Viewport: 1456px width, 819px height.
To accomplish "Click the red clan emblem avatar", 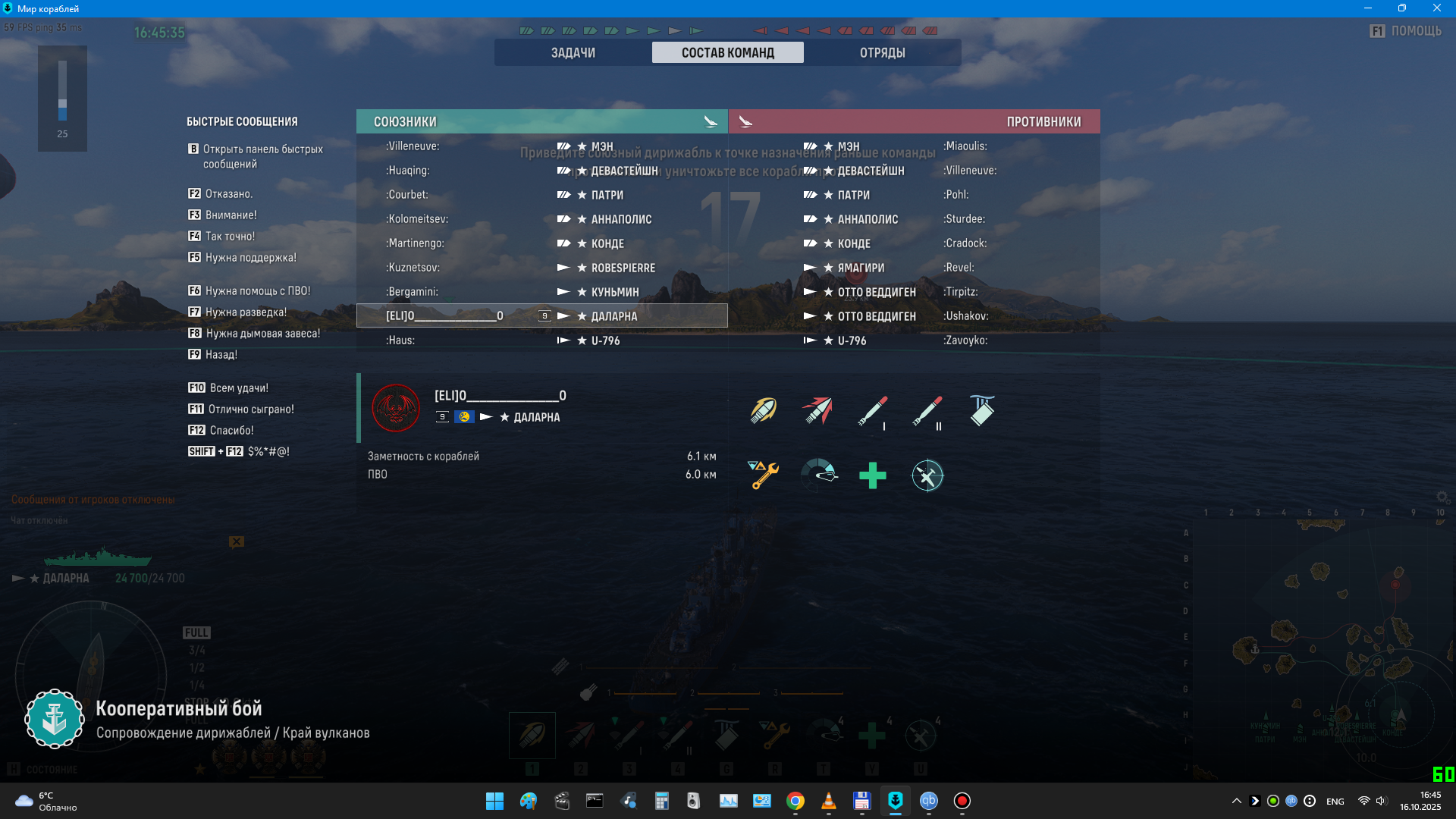I will coord(396,408).
